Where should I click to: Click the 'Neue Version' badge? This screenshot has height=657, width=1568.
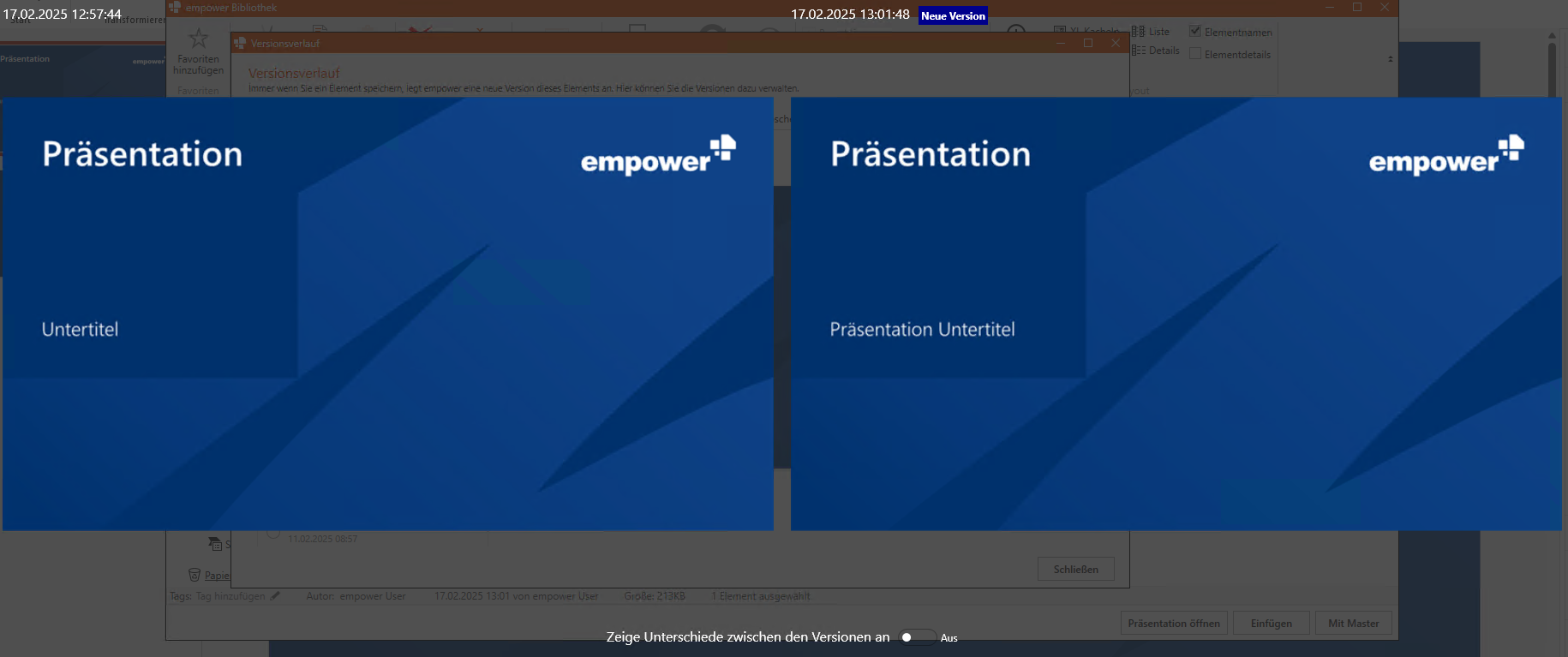click(x=953, y=16)
